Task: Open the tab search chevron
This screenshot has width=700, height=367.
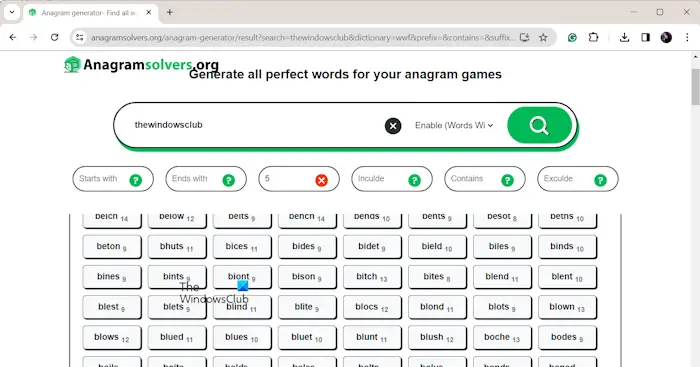Action: tap(12, 13)
